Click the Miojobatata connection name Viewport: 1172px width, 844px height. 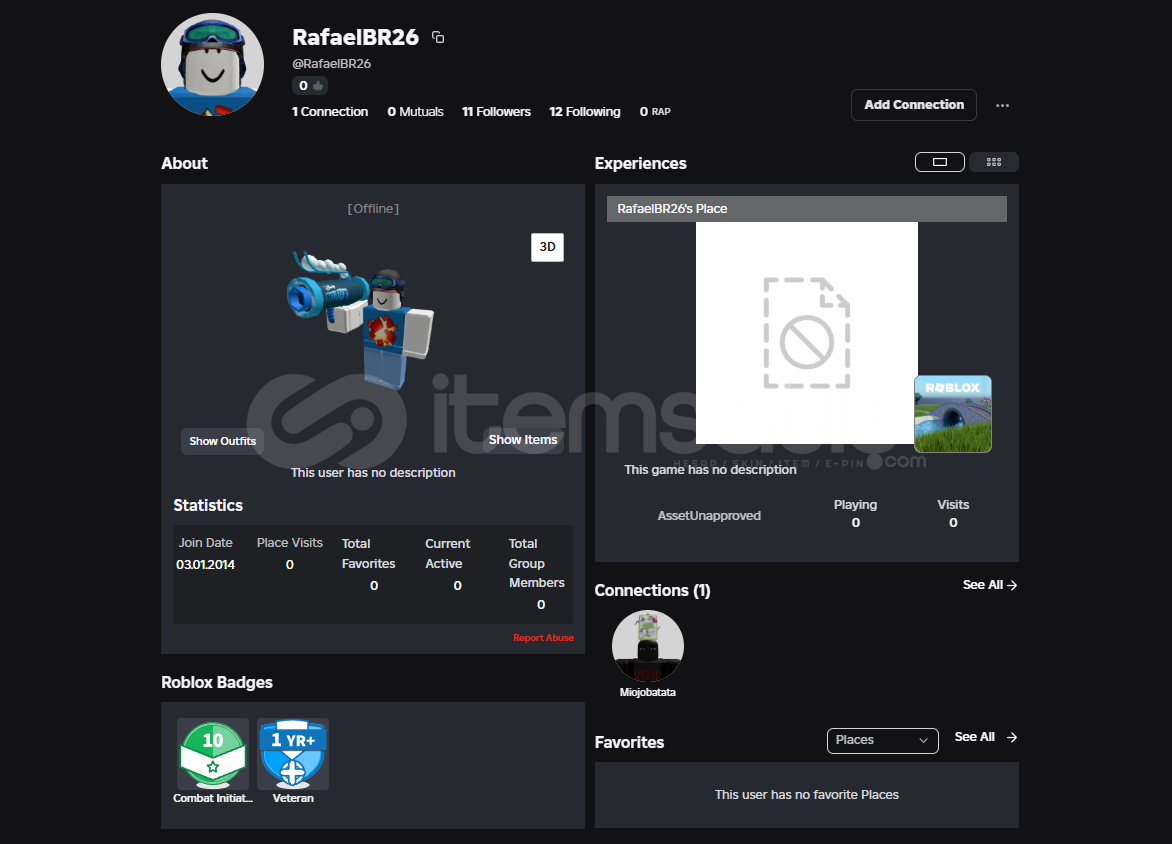pos(647,693)
